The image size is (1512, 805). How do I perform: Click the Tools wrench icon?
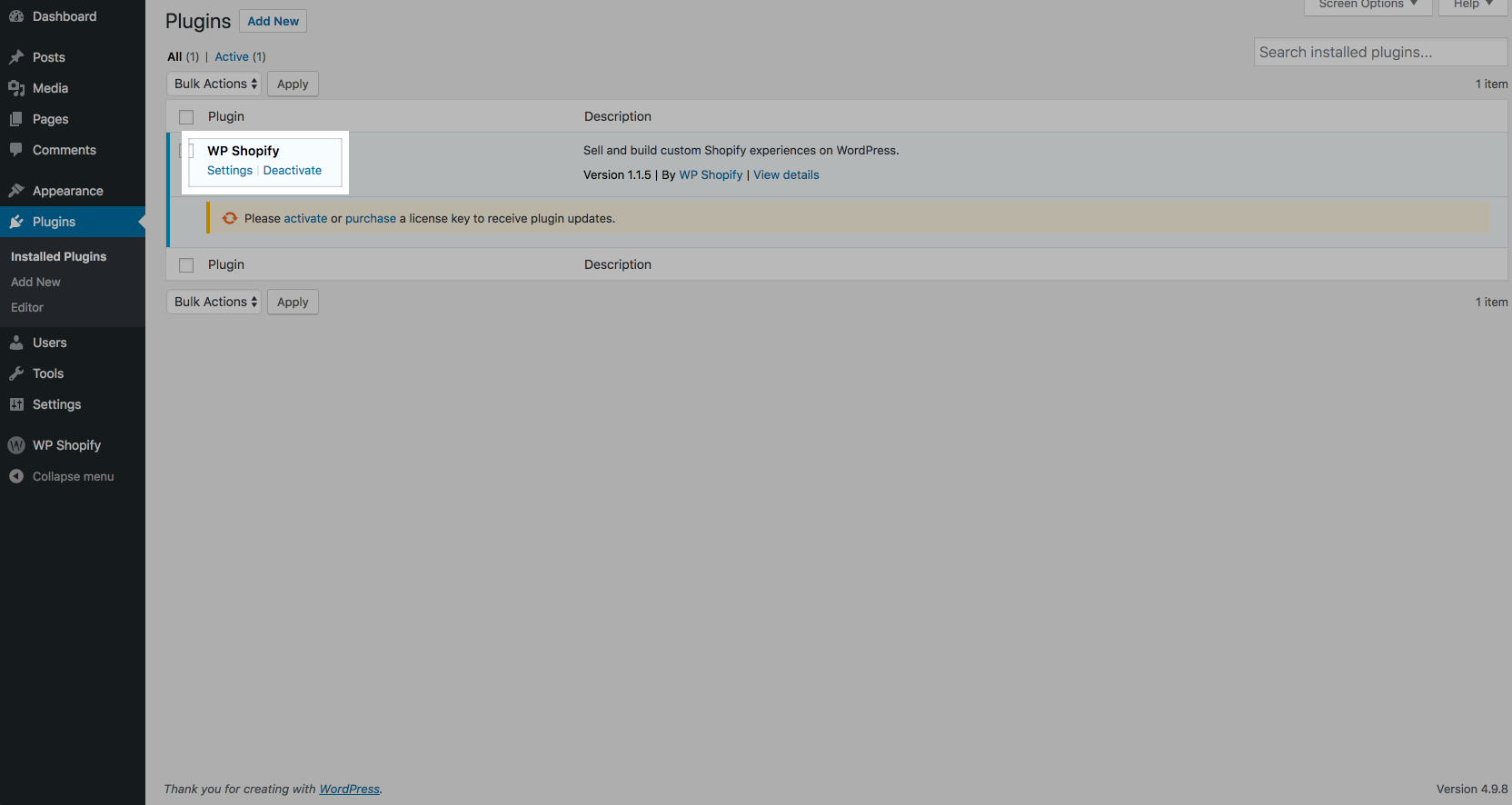(16, 373)
